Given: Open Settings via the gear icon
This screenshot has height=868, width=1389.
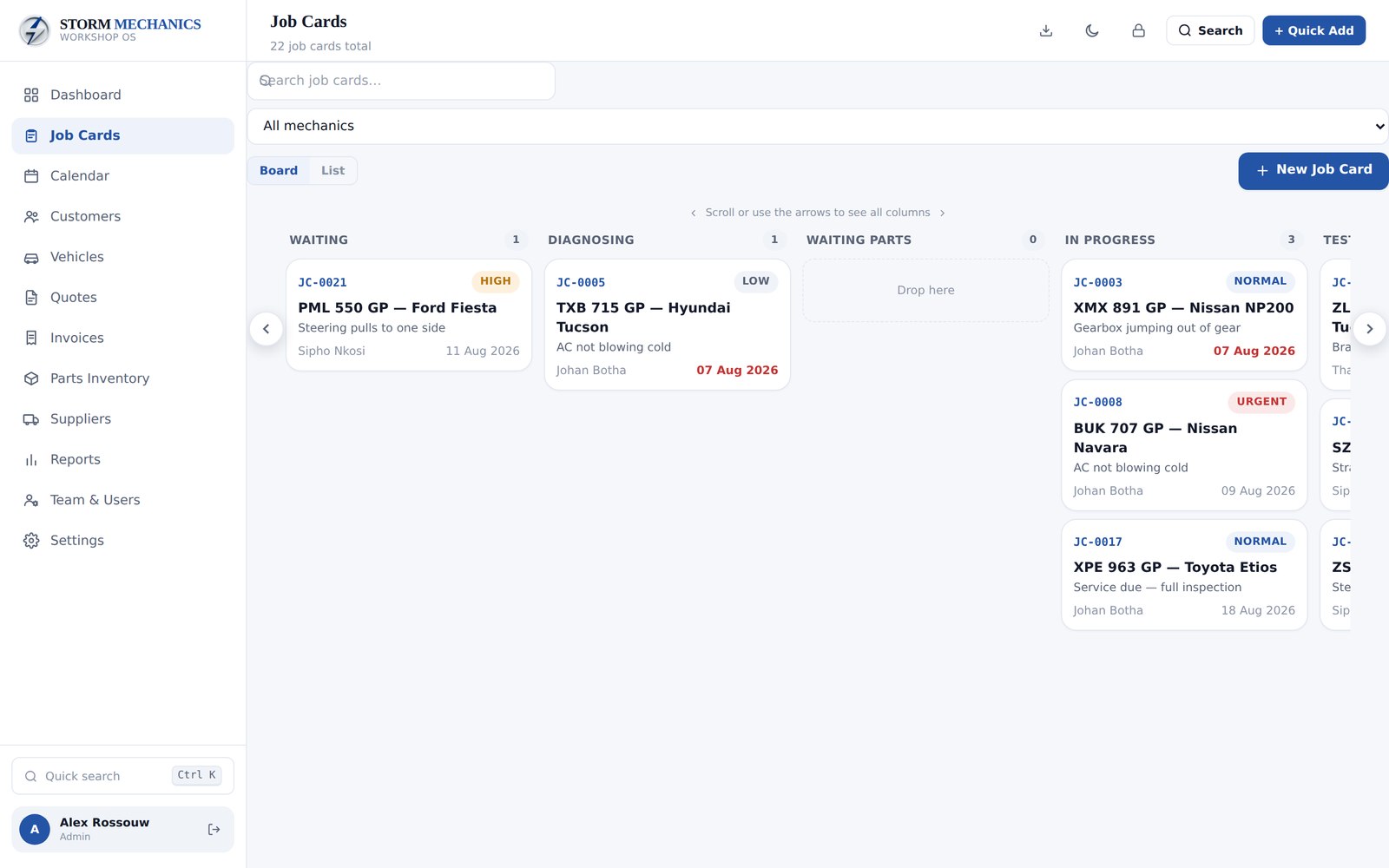Looking at the screenshot, I should click(x=31, y=541).
